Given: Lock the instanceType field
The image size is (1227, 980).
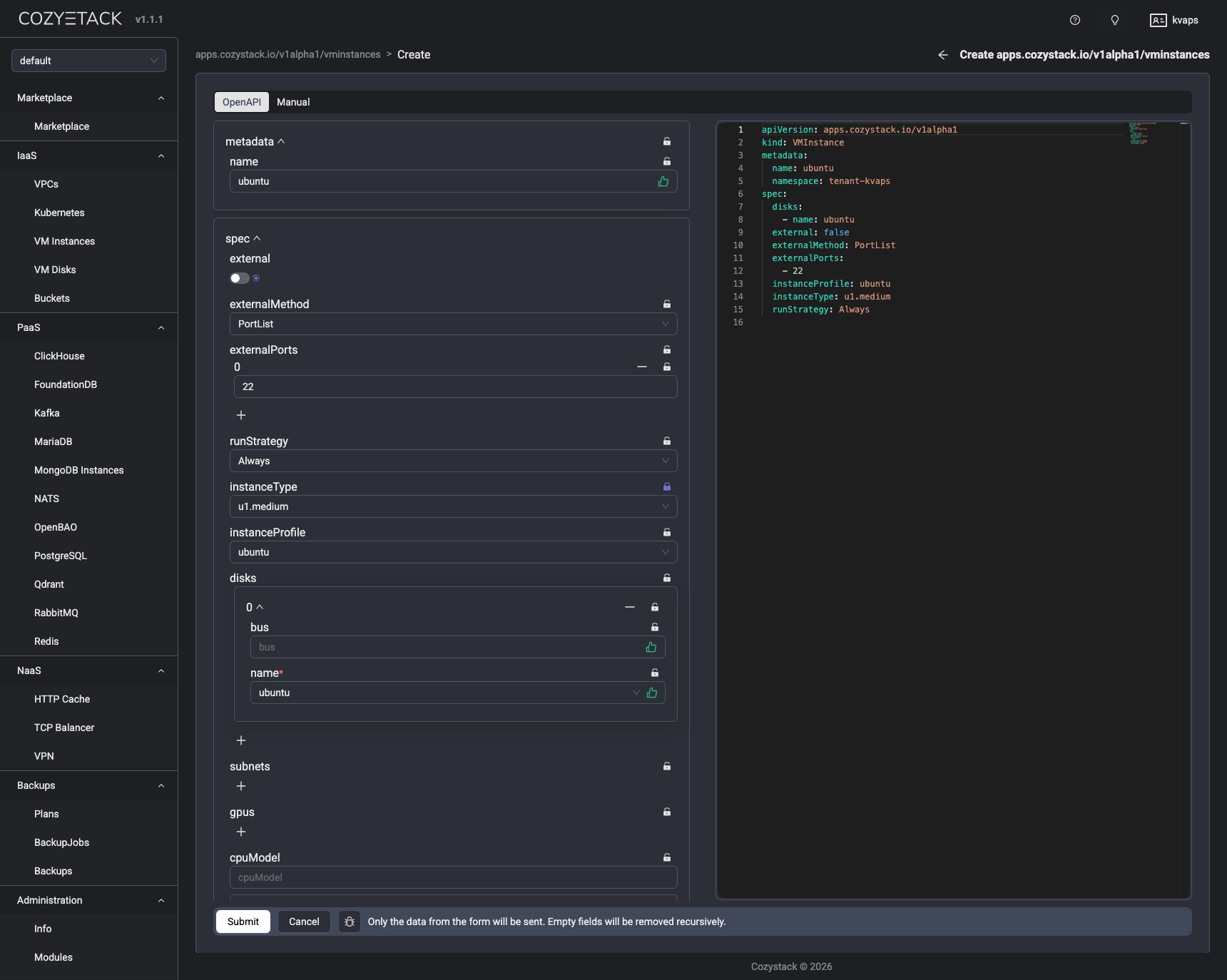Looking at the screenshot, I should click(666, 486).
